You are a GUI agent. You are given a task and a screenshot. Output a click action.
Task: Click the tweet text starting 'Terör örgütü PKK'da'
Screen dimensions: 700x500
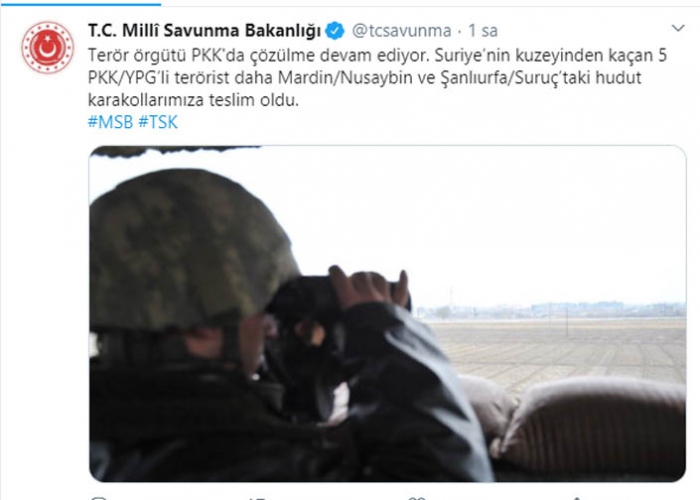[377, 78]
